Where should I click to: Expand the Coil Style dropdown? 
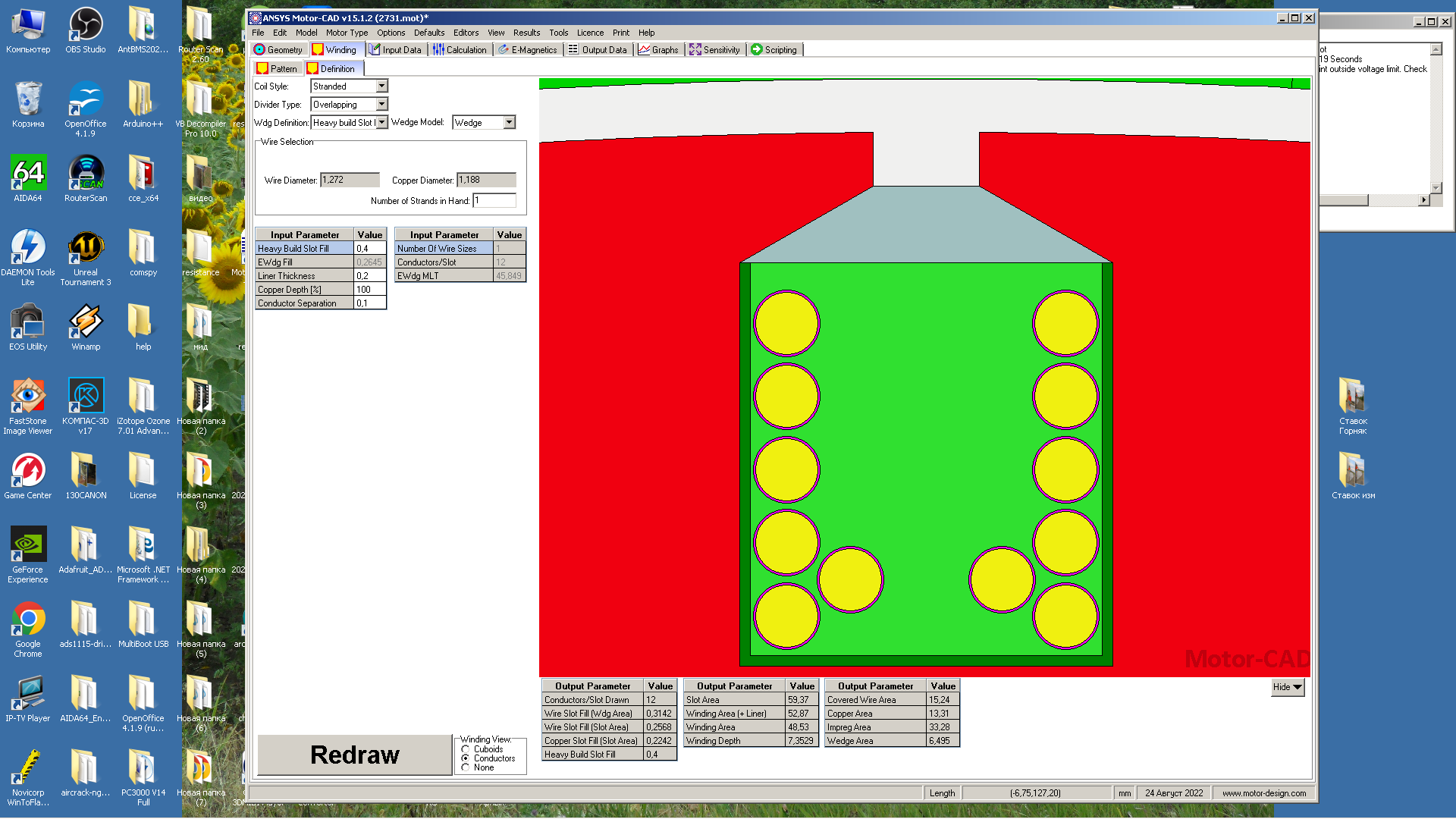pos(382,86)
